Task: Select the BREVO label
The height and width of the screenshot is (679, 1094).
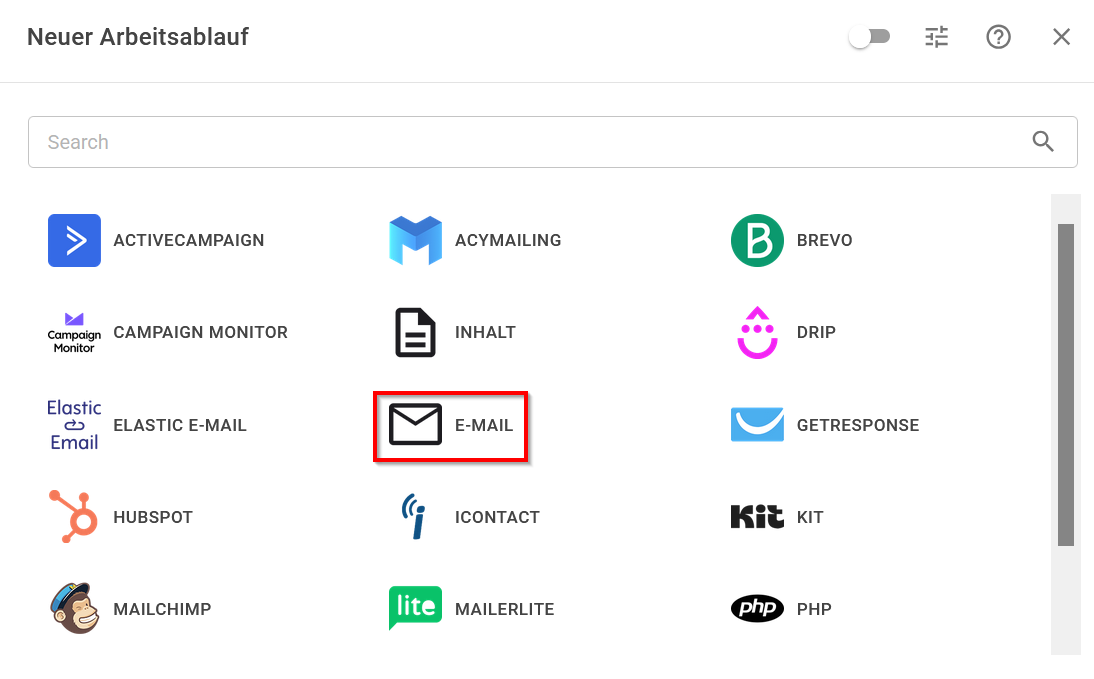Action: (825, 240)
